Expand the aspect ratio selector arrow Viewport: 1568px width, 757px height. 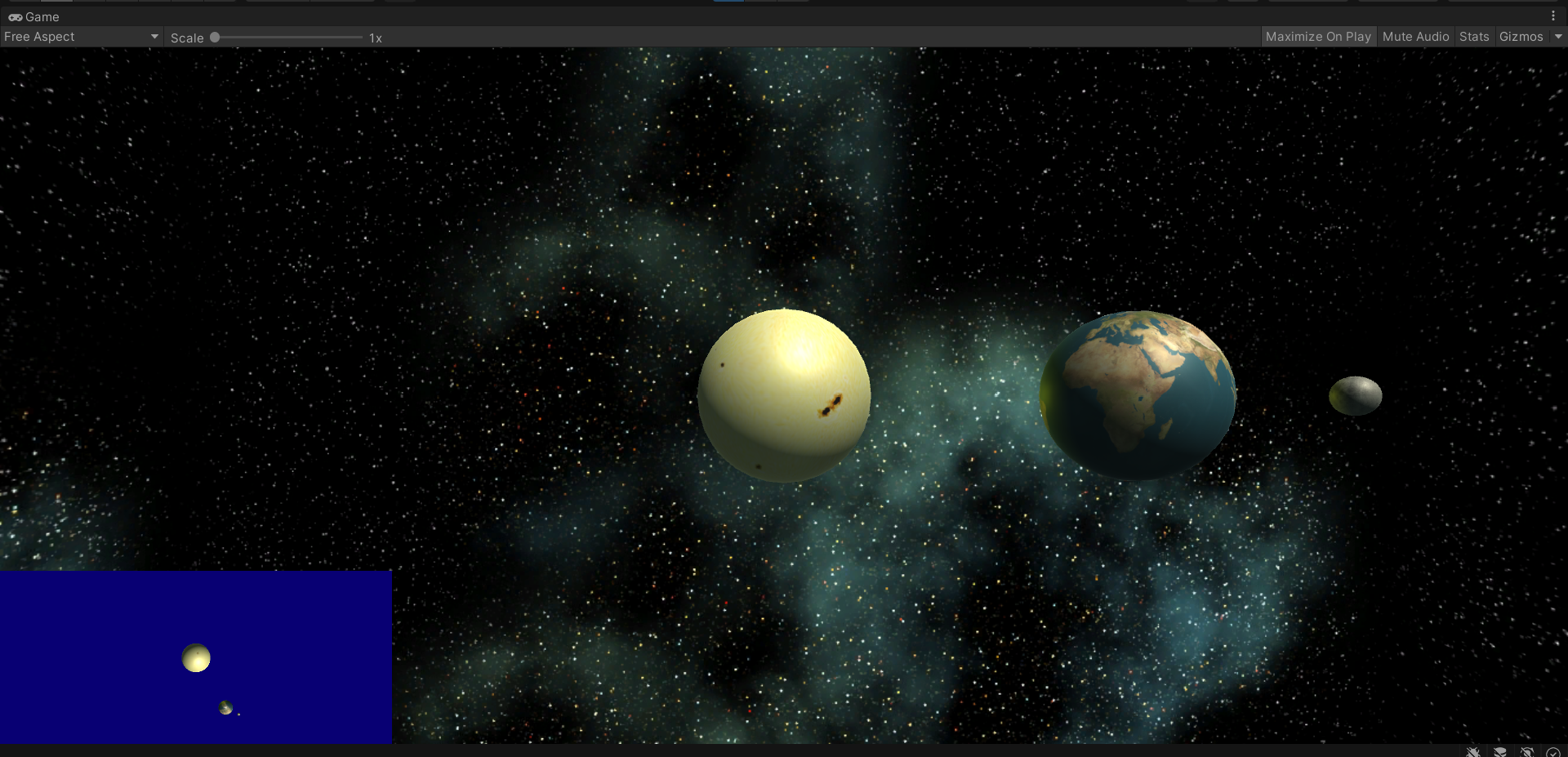click(154, 36)
